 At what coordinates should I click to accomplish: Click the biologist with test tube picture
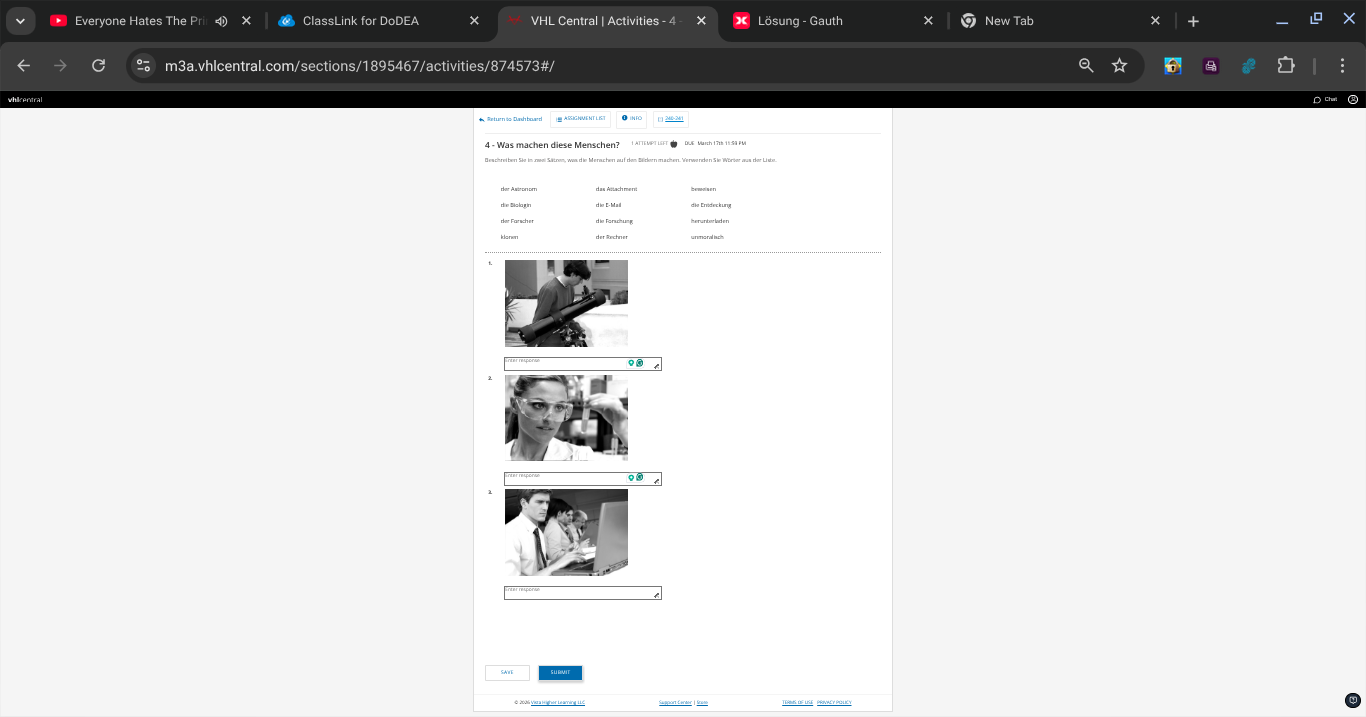point(566,418)
